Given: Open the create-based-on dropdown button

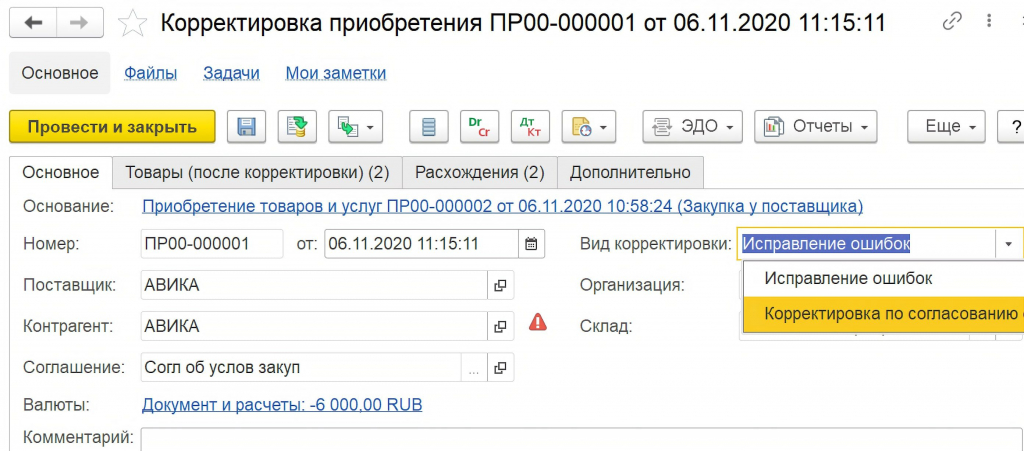Looking at the screenshot, I should tap(355, 127).
